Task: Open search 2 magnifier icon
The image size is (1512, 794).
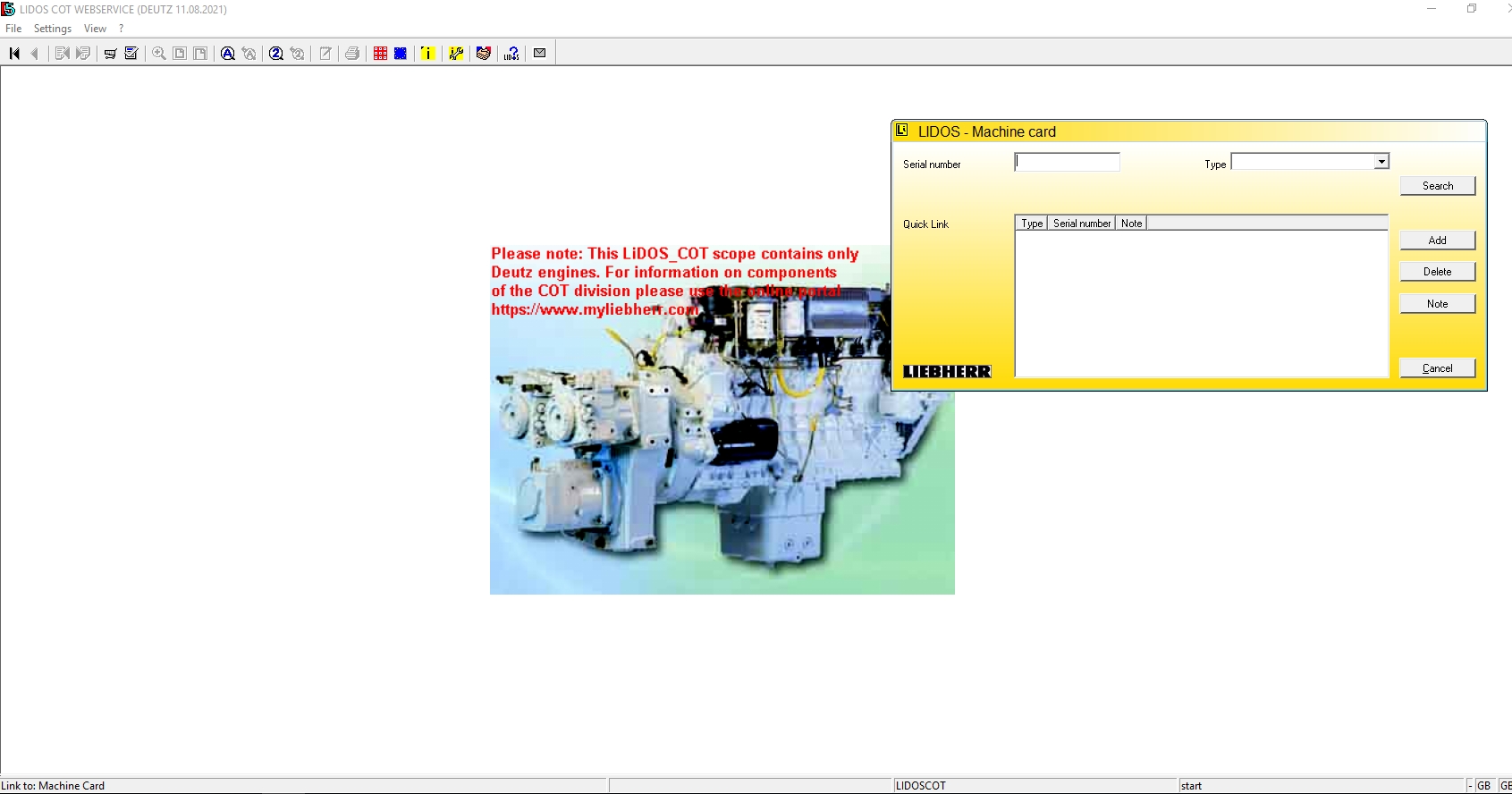Action: [276, 54]
